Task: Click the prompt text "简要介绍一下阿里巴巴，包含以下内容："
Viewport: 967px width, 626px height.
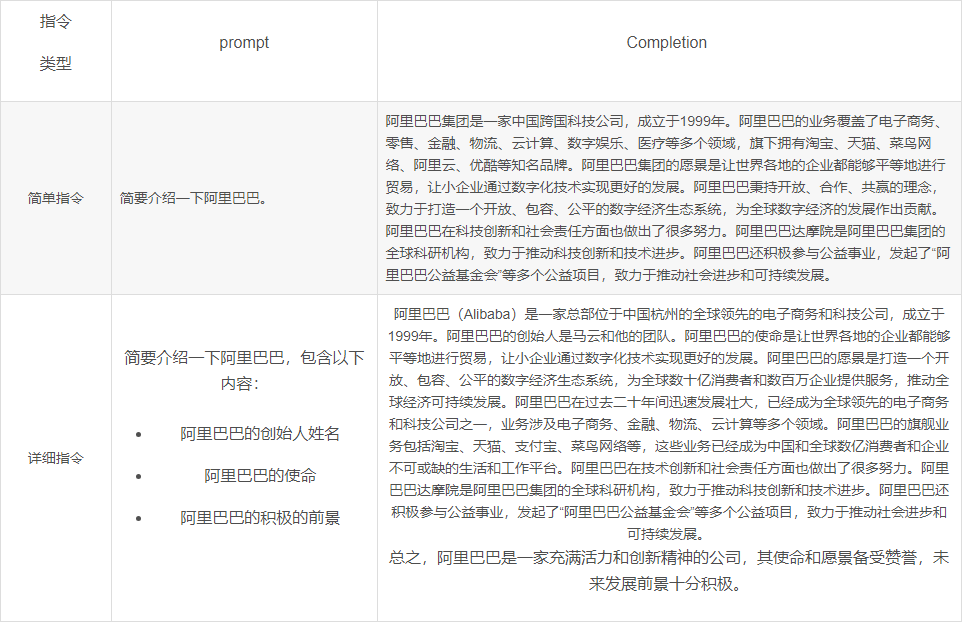Action: pyautogui.click(x=244, y=370)
